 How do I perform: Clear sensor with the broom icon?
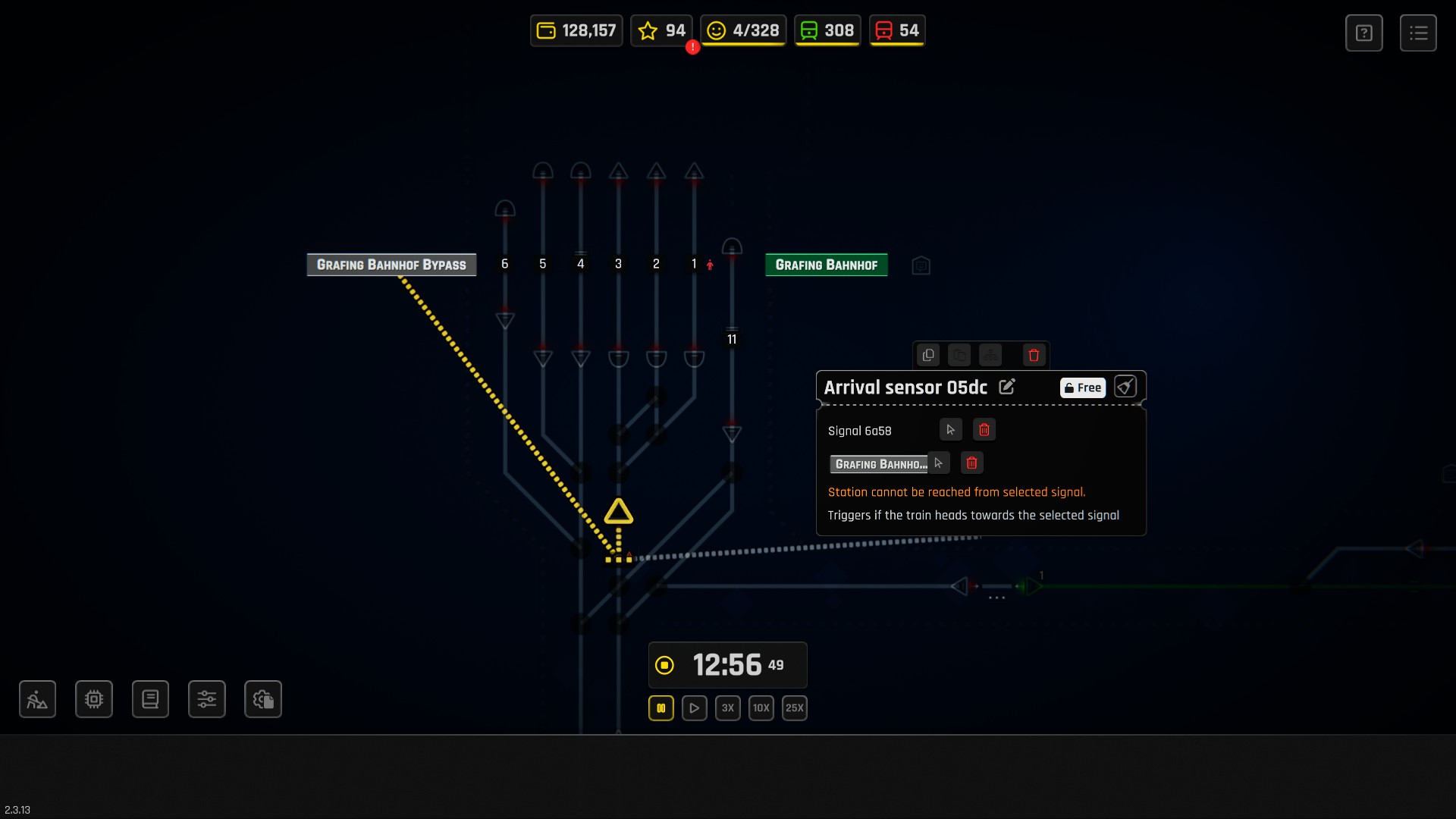click(1125, 387)
